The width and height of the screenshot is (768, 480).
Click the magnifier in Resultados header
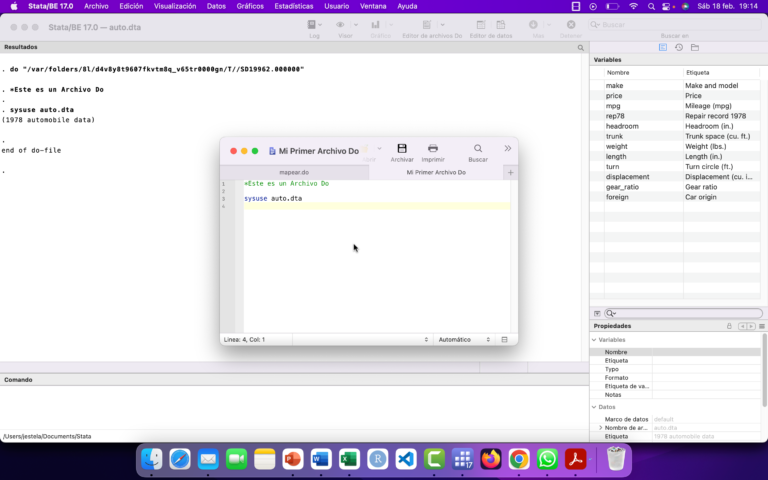[580, 48]
